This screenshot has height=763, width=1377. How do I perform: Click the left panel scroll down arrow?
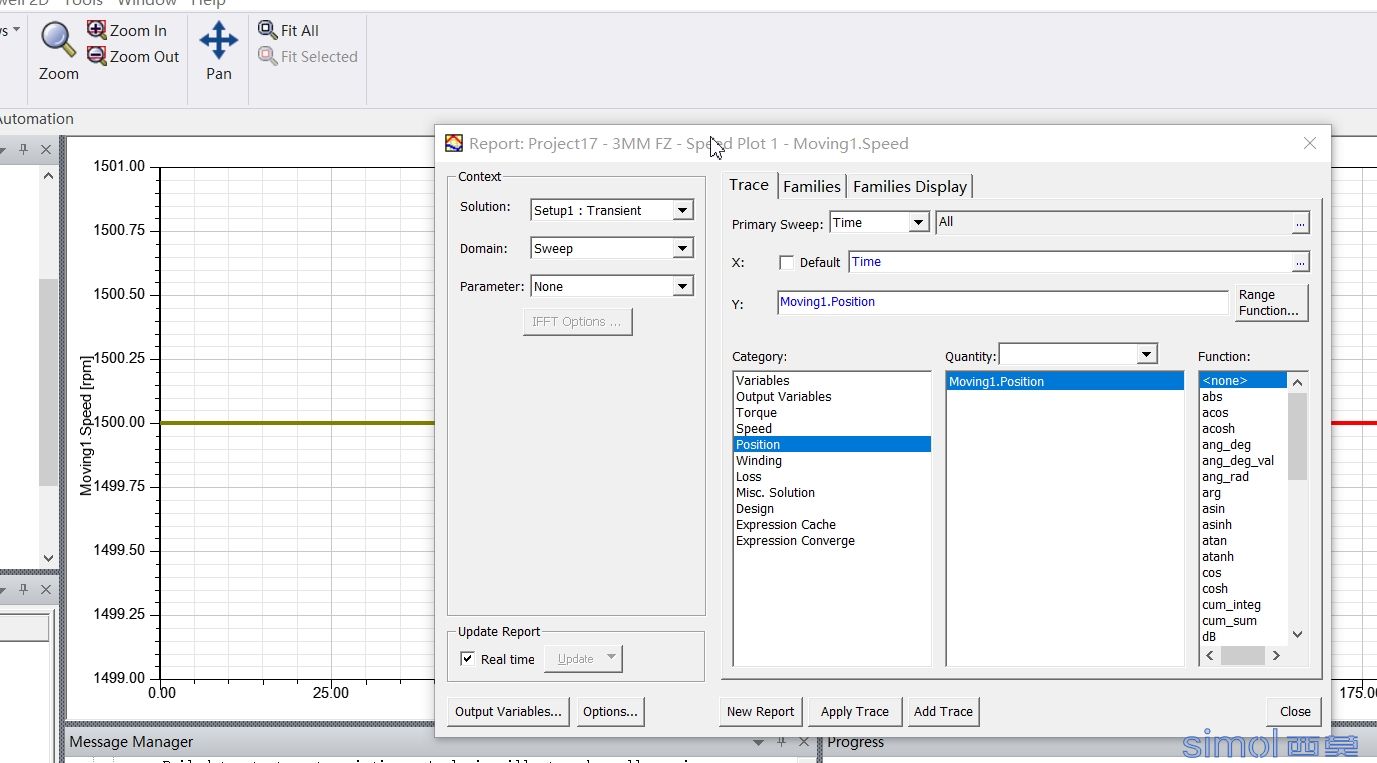coord(48,558)
